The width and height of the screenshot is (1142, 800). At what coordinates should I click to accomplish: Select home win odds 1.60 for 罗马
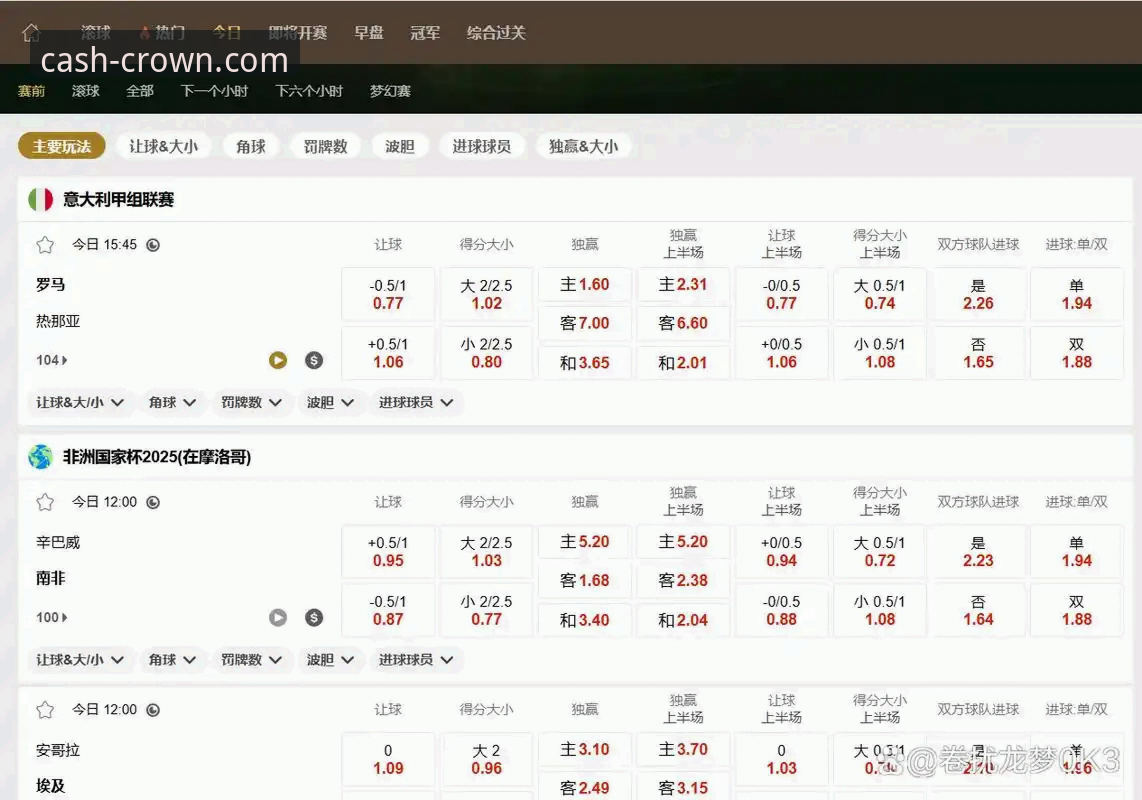tap(584, 284)
